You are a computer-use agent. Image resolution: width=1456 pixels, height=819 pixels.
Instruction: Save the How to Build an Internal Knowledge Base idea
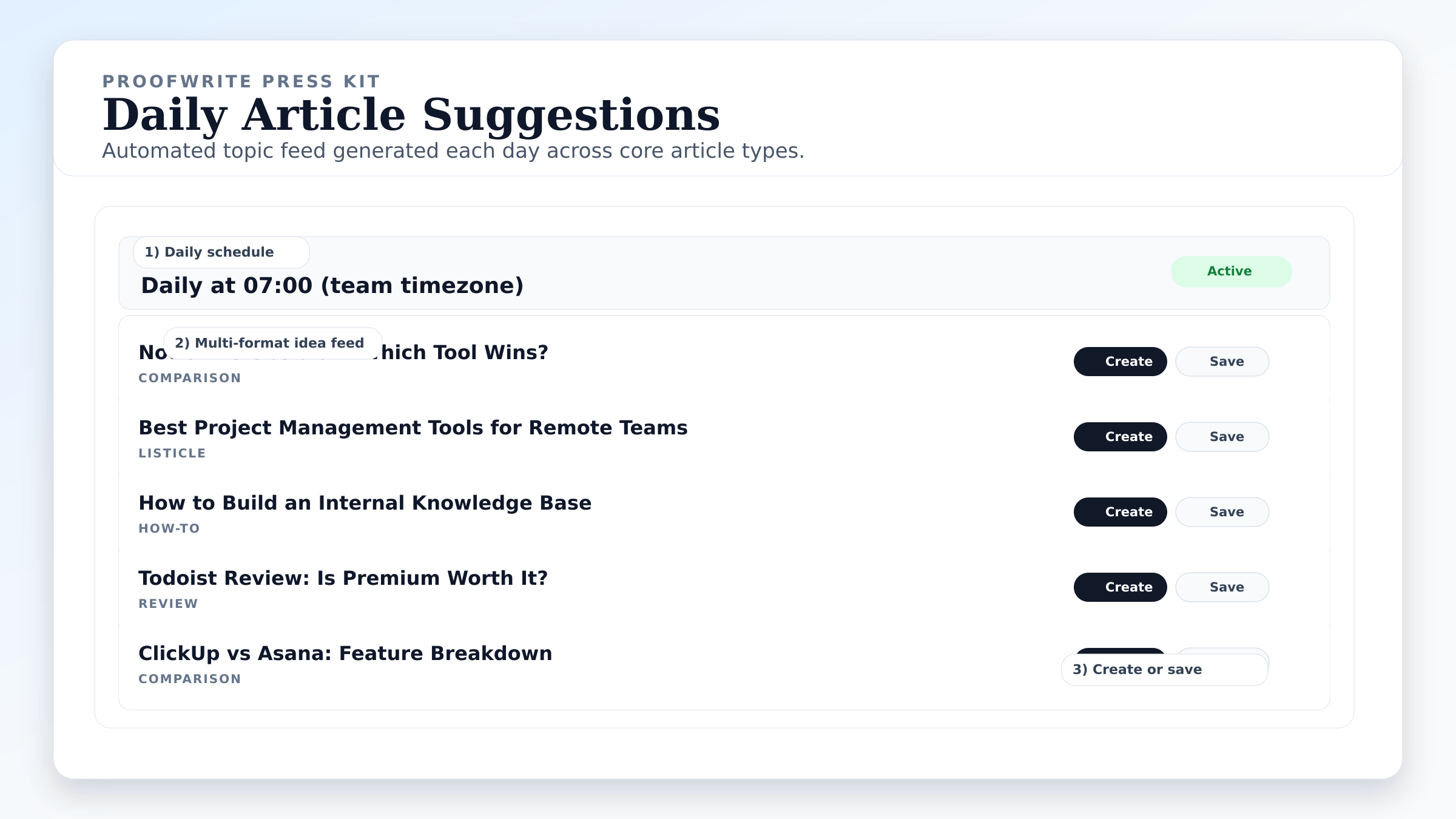(1222, 511)
